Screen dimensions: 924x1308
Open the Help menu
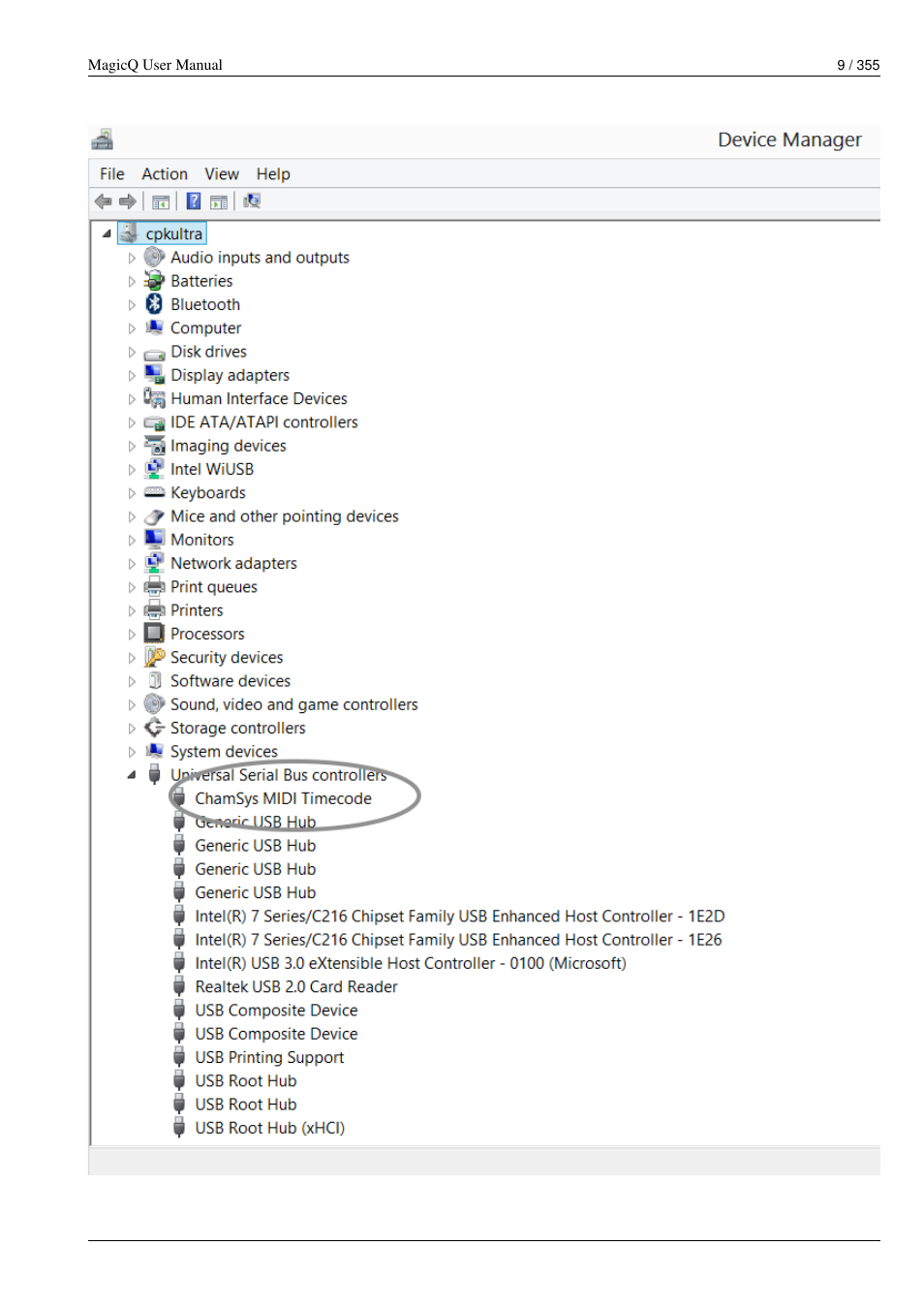click(273, 174)
